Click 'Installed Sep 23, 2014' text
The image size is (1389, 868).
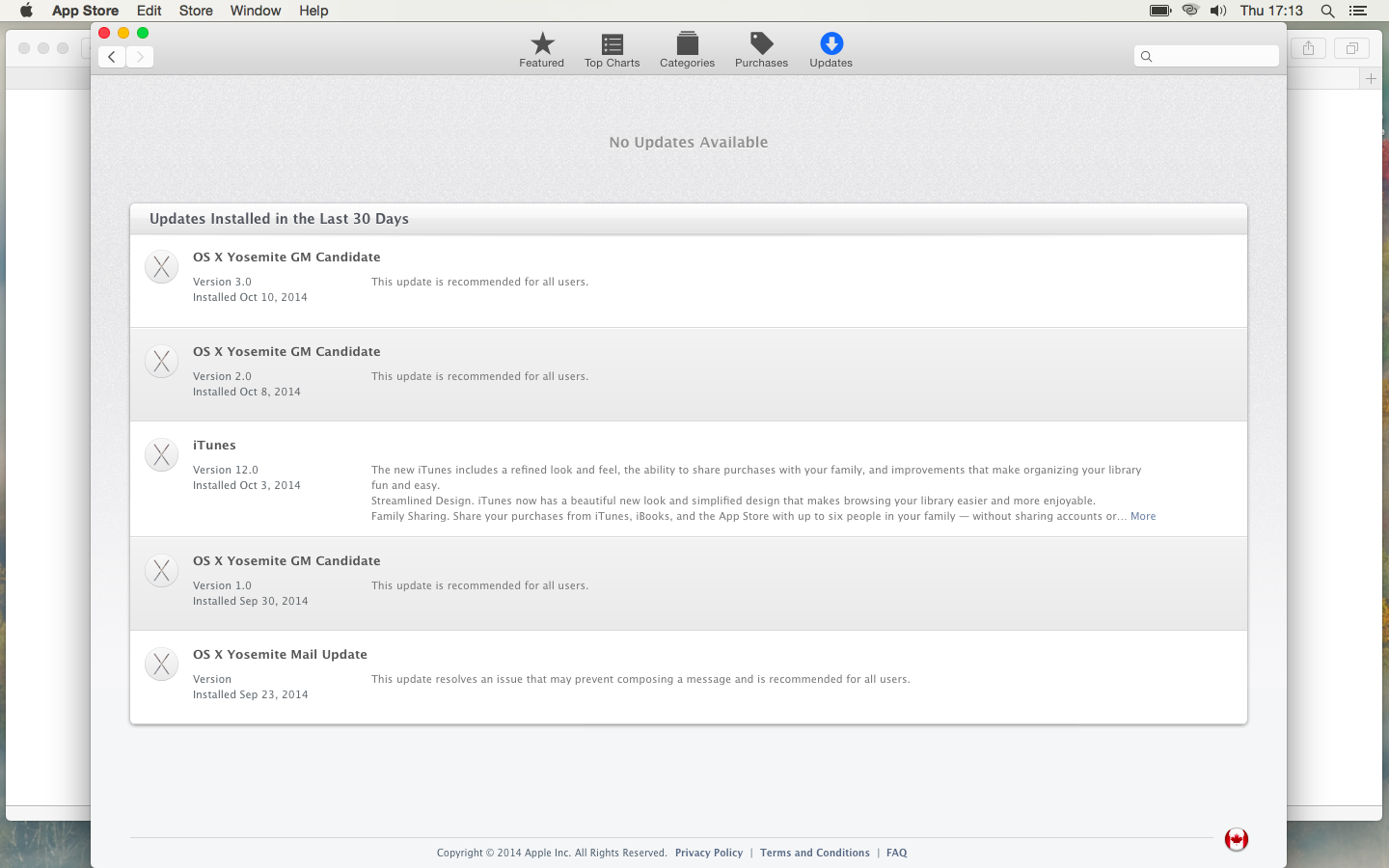click(251, 695)
